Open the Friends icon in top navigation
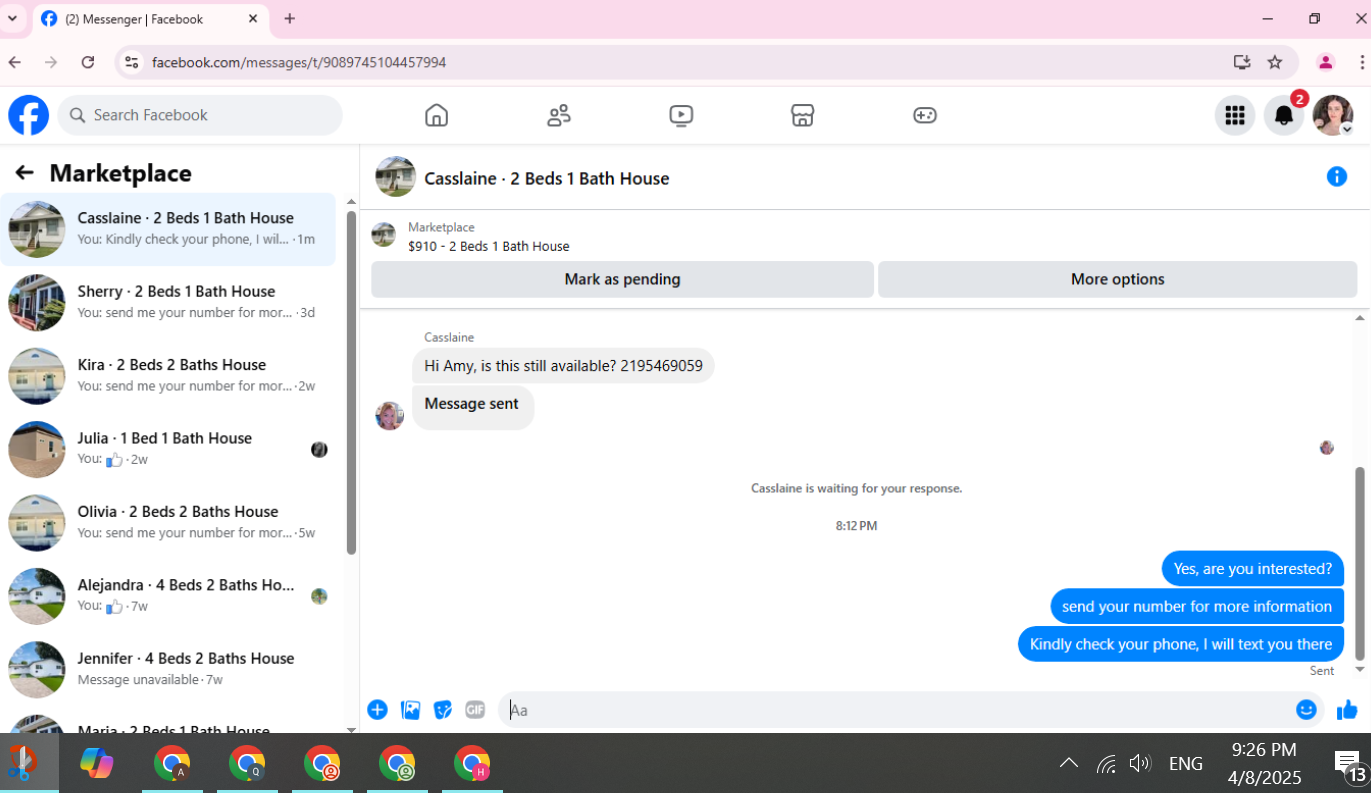This screenshot has height=793, width=1371. [x=559, y=115]
